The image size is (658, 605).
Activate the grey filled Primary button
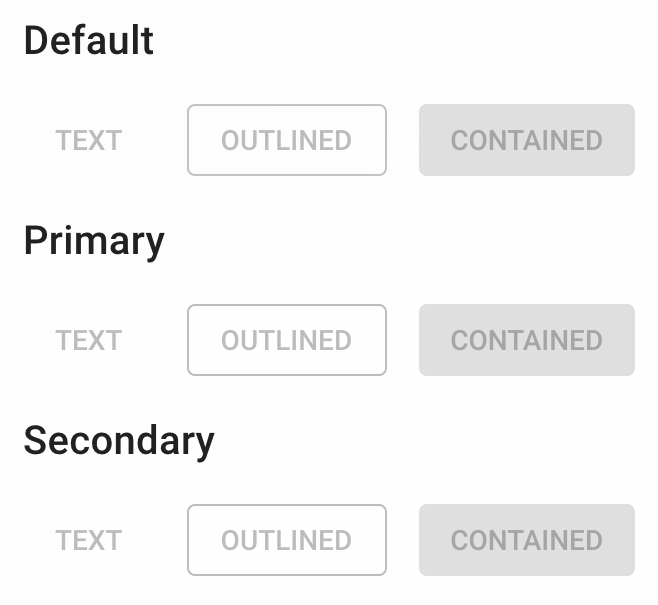point(526,340)
